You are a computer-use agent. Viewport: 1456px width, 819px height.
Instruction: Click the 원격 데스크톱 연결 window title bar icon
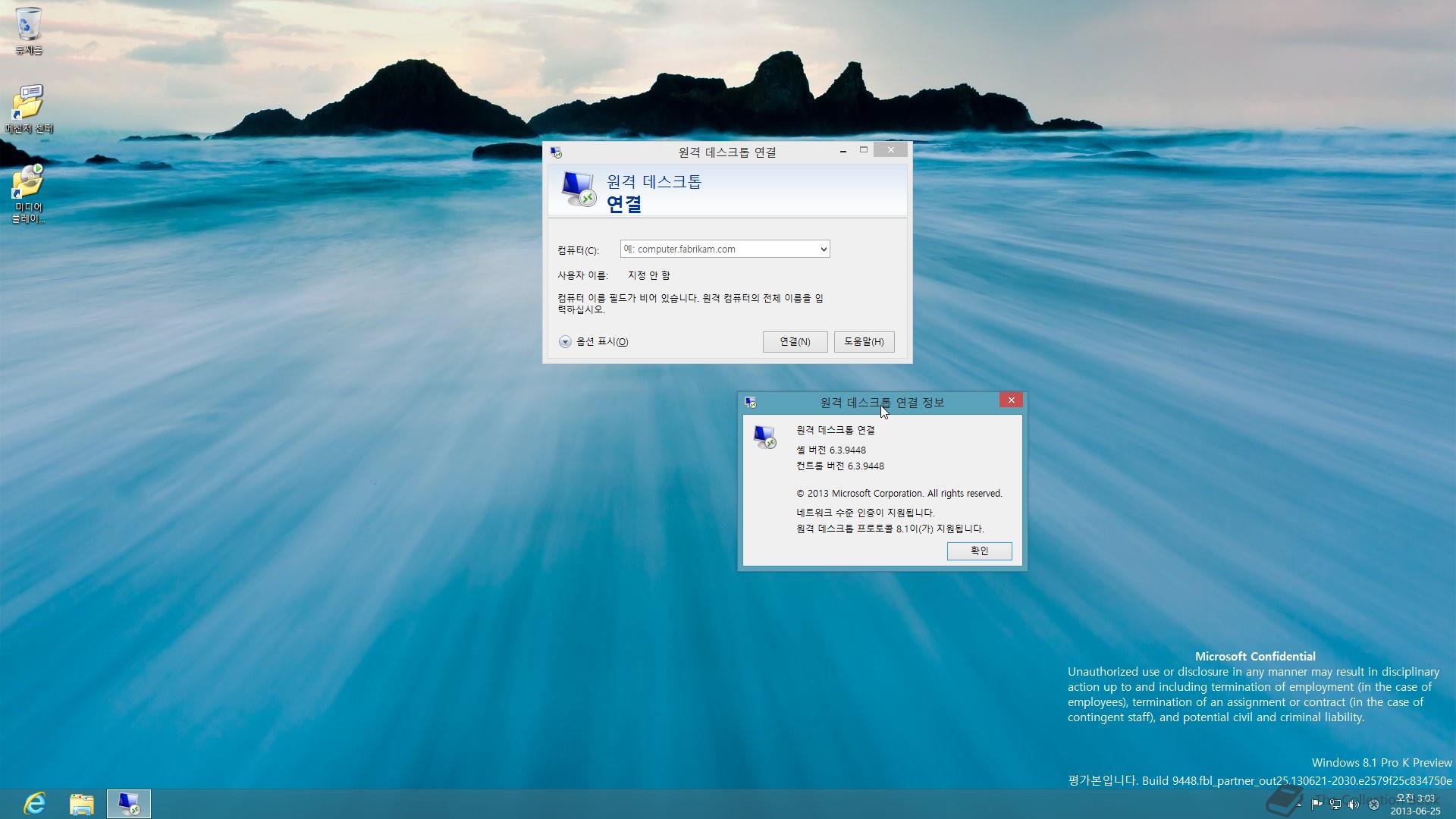click(557, 152)
